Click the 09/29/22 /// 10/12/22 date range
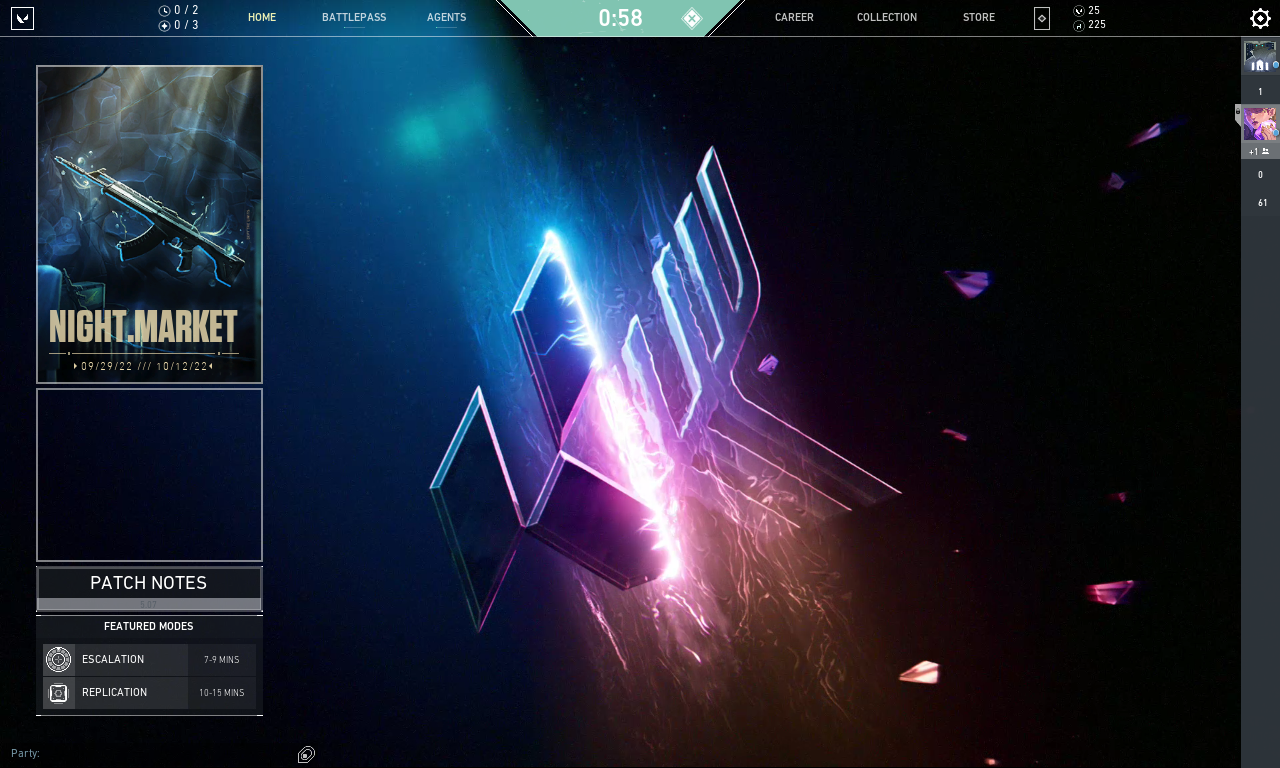The image size is (1280, 768). 144,366
